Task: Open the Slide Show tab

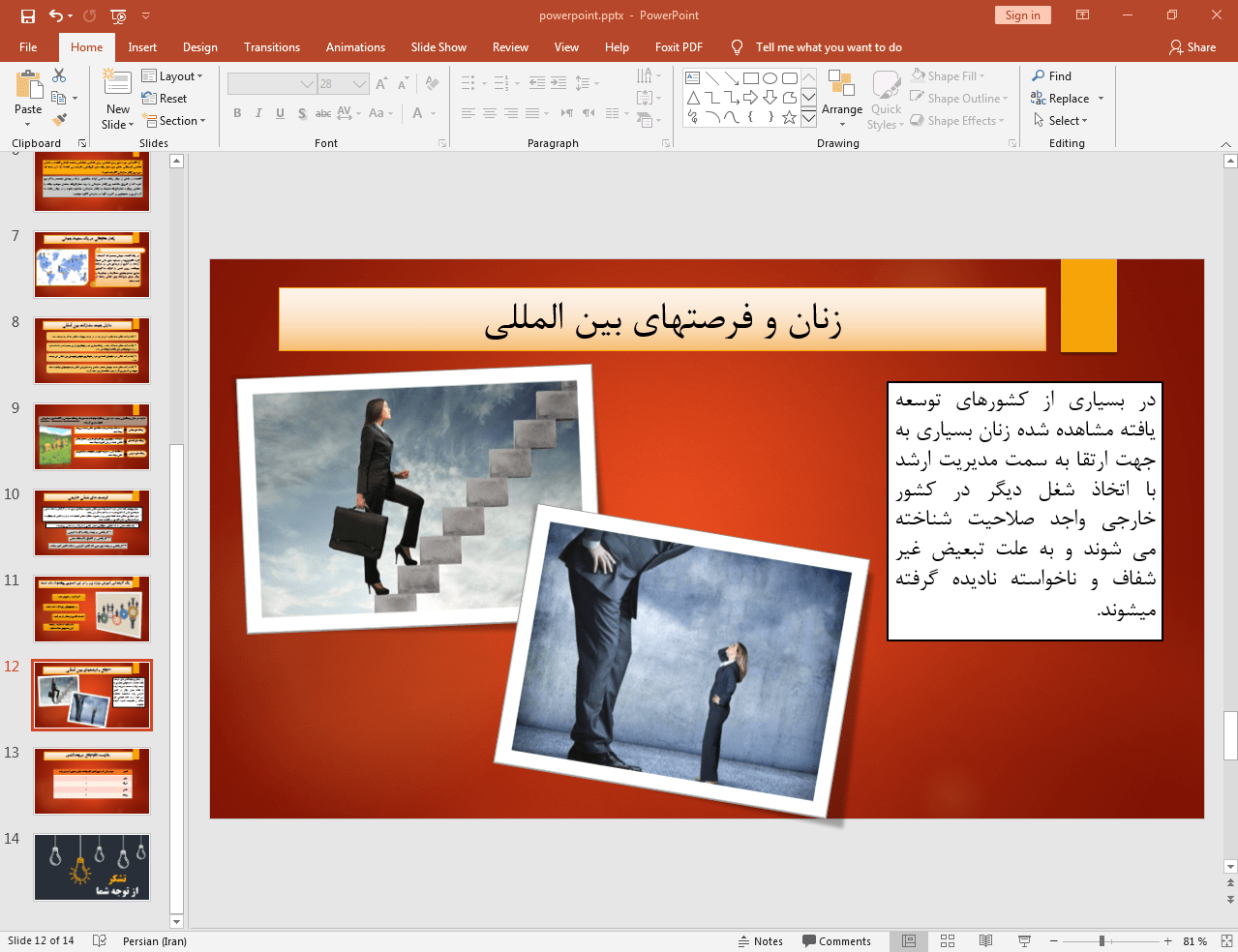Action: [x=438, y=47]
